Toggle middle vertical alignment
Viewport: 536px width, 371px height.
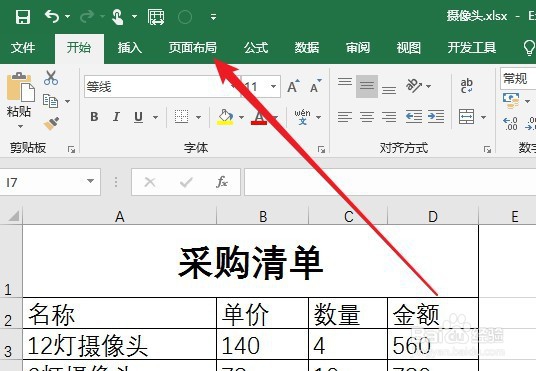[367, 86]
